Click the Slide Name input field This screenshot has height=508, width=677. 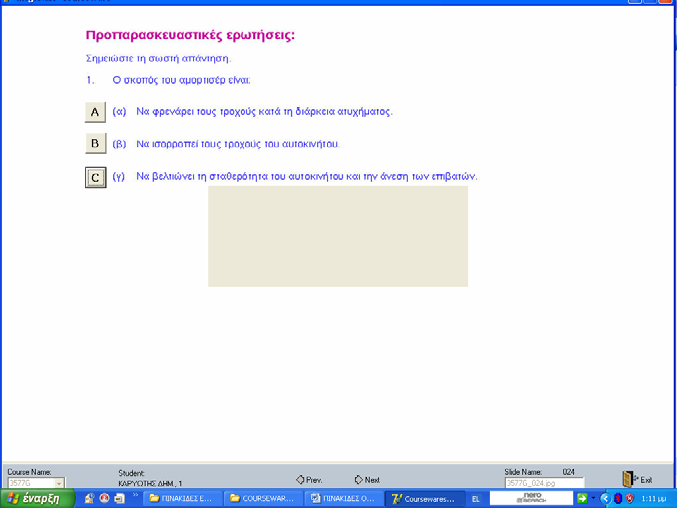[x=544, y=483]
